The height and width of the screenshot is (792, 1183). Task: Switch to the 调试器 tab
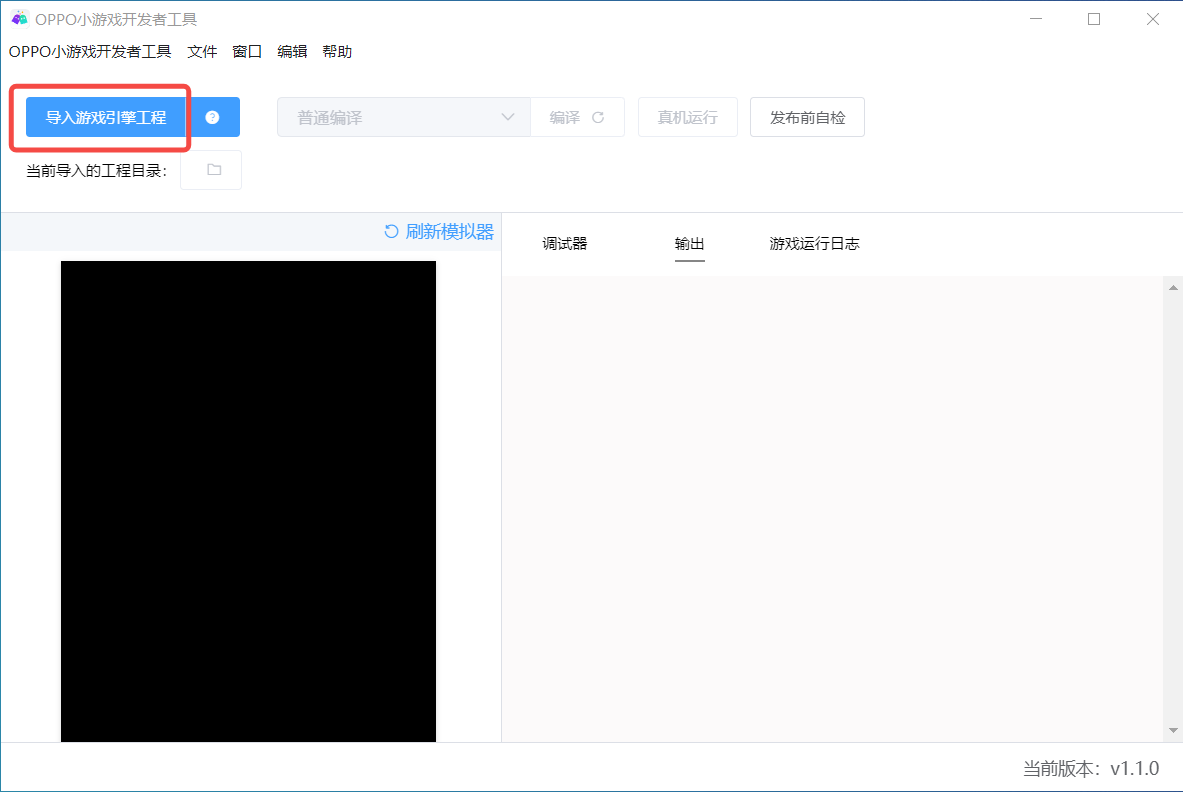pos(565,243)
